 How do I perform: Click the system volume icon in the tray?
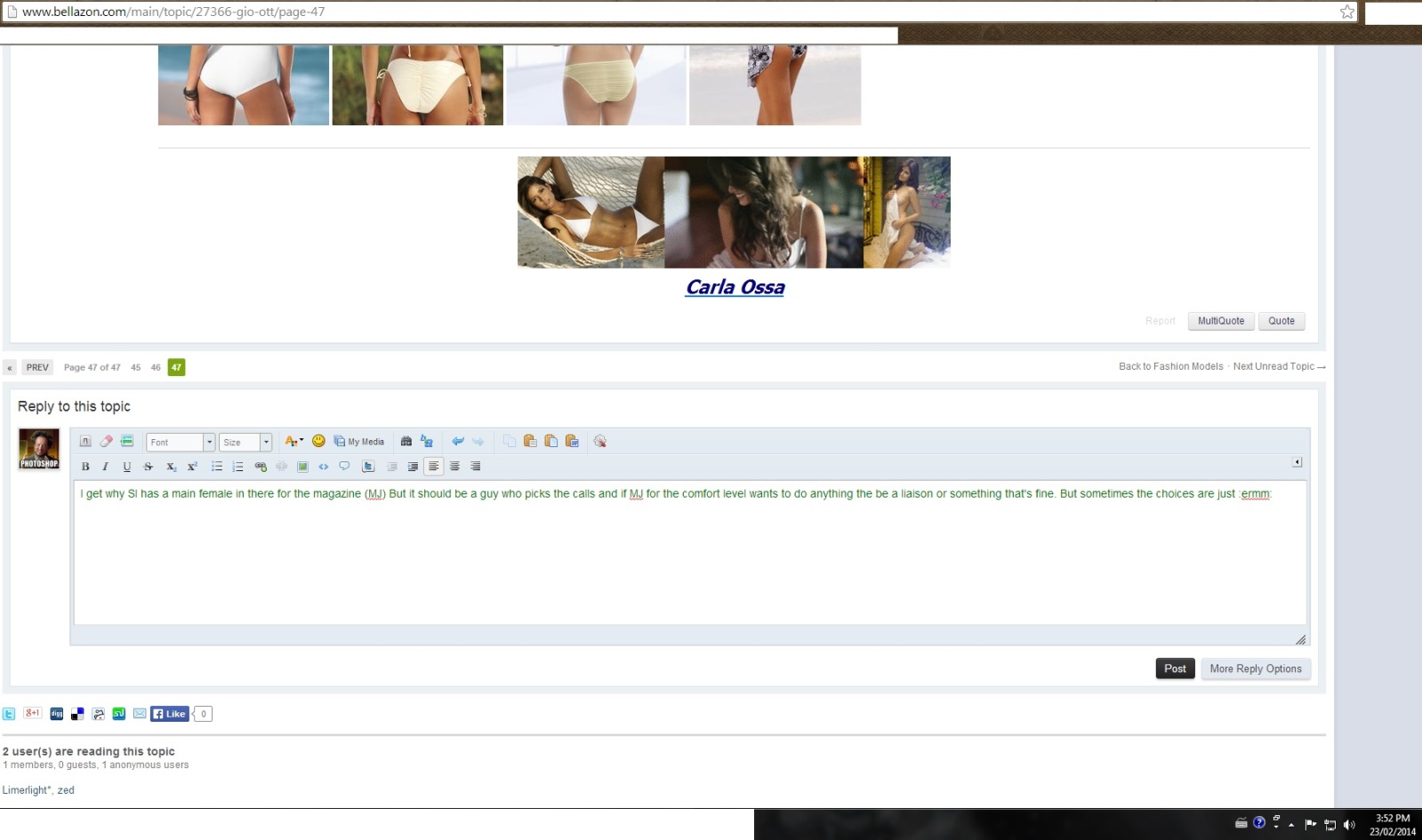click(x=1349, y=824)
